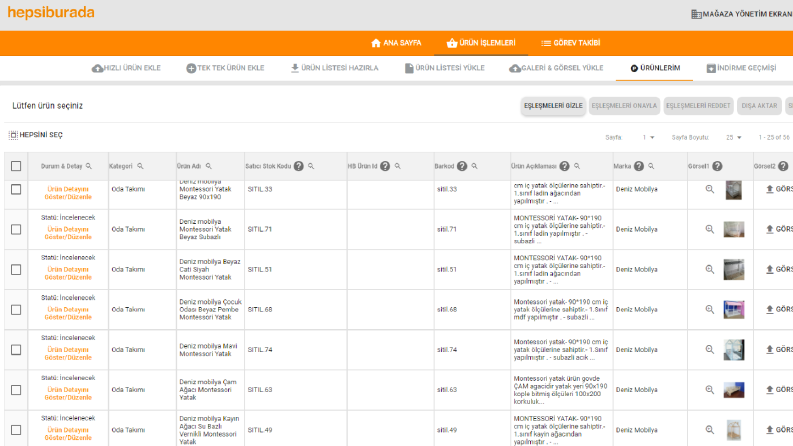Open help icon next to Satıcı Stok Kodu
This screenshot has width=793, height=446.
(x=299, y=166)
